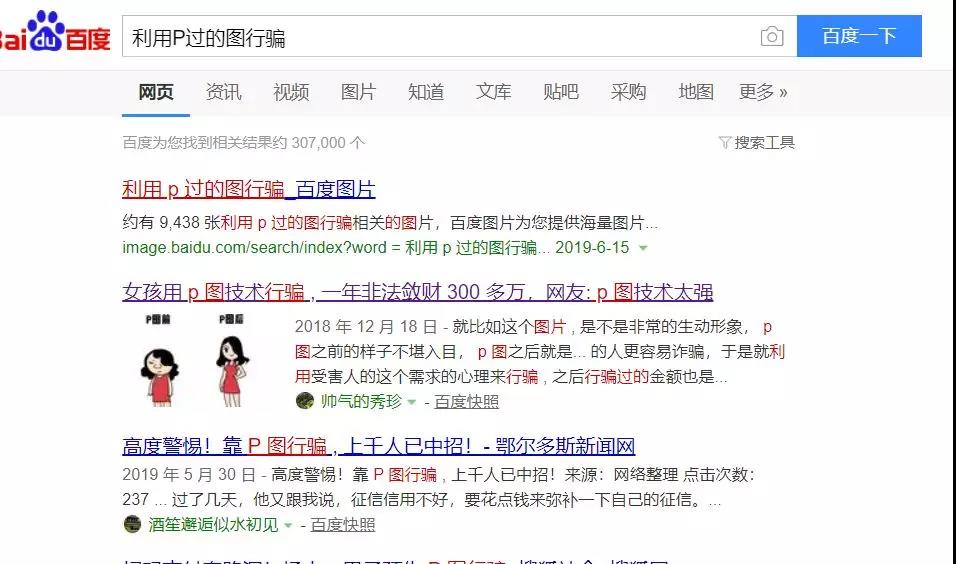Screen dimensions: 956x564
Task: Click the P图前 P图后 cartoon thumbnail
Action: point(196,360)
